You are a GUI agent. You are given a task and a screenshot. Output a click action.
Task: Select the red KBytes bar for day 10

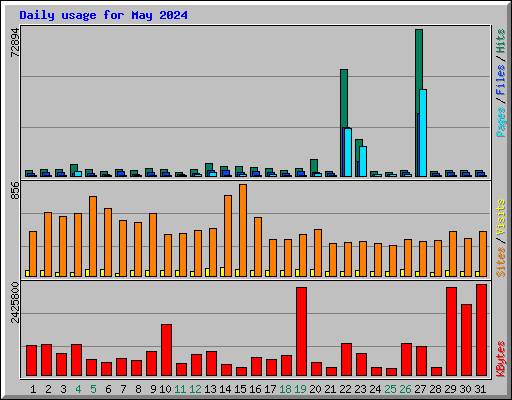pyautogui.click(x=166, y=350)
